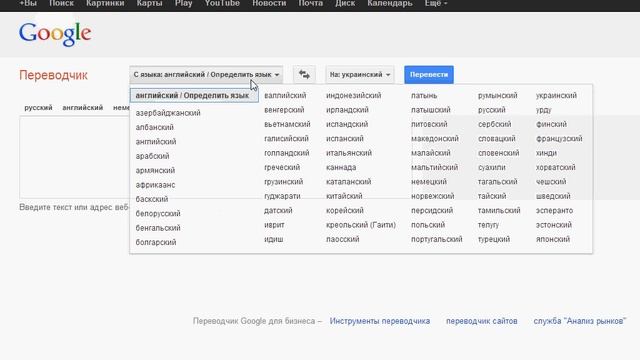Select "литовский" from language list
Screen dimensions: 640x360
pyautogui.click(x=429, y=124)
